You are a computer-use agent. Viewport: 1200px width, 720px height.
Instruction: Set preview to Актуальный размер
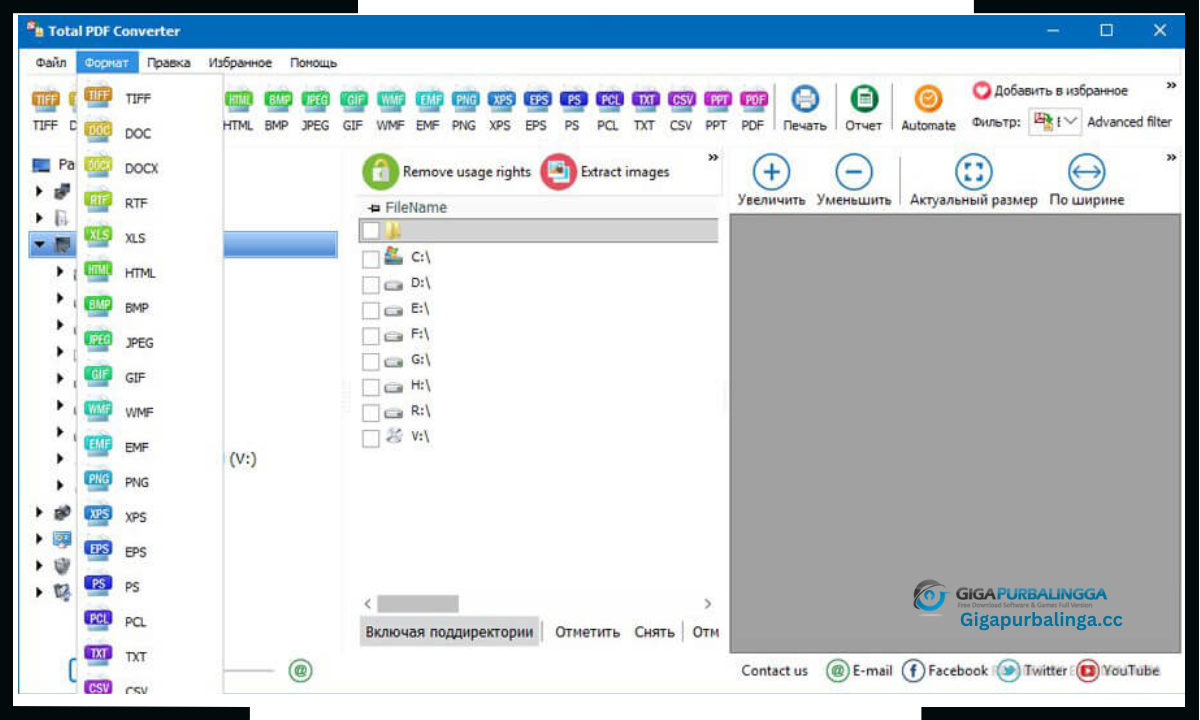click(x=974, y=181)
